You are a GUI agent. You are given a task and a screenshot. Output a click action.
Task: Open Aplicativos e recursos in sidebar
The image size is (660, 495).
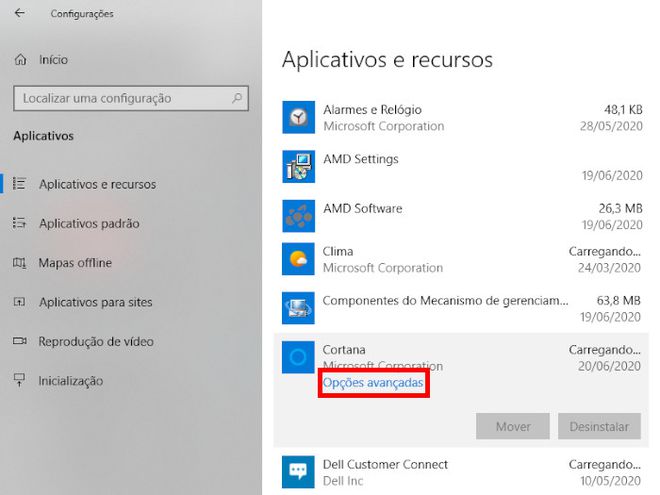pyautogui.click(x=98, y=184)
